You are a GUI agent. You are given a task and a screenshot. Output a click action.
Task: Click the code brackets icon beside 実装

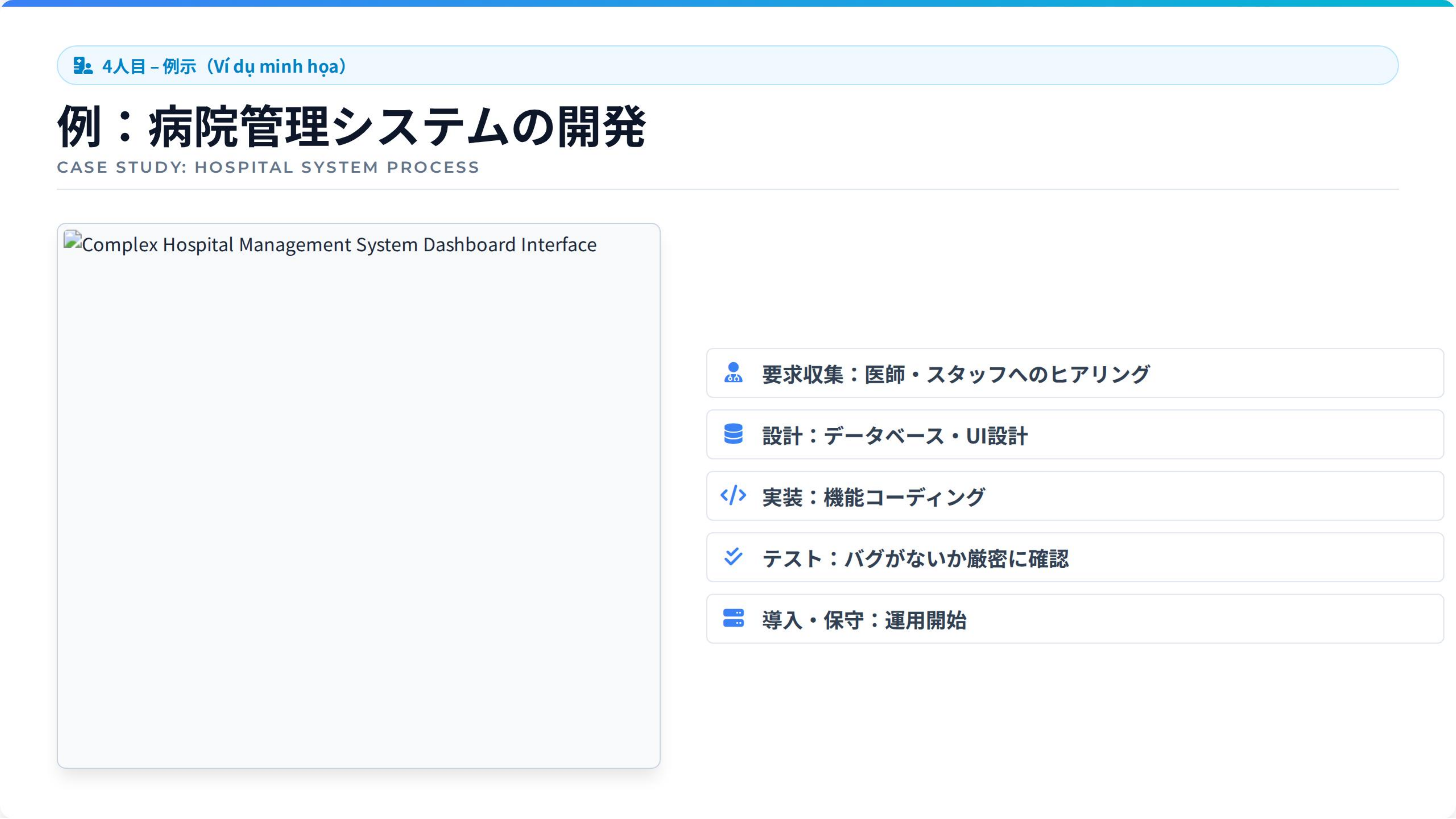tap(733, 496)
